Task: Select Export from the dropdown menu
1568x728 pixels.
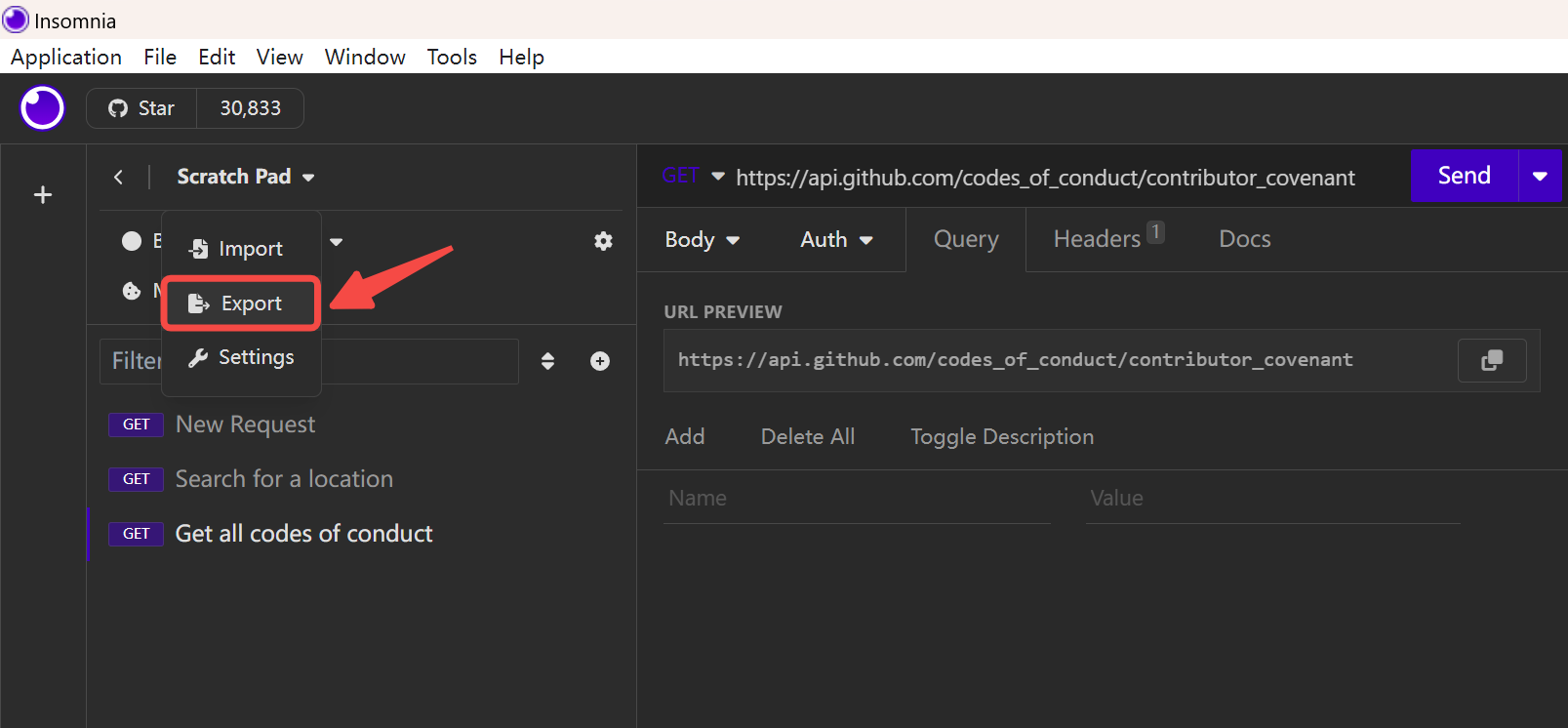Action: pyautogui.click(x=240, y=303)
